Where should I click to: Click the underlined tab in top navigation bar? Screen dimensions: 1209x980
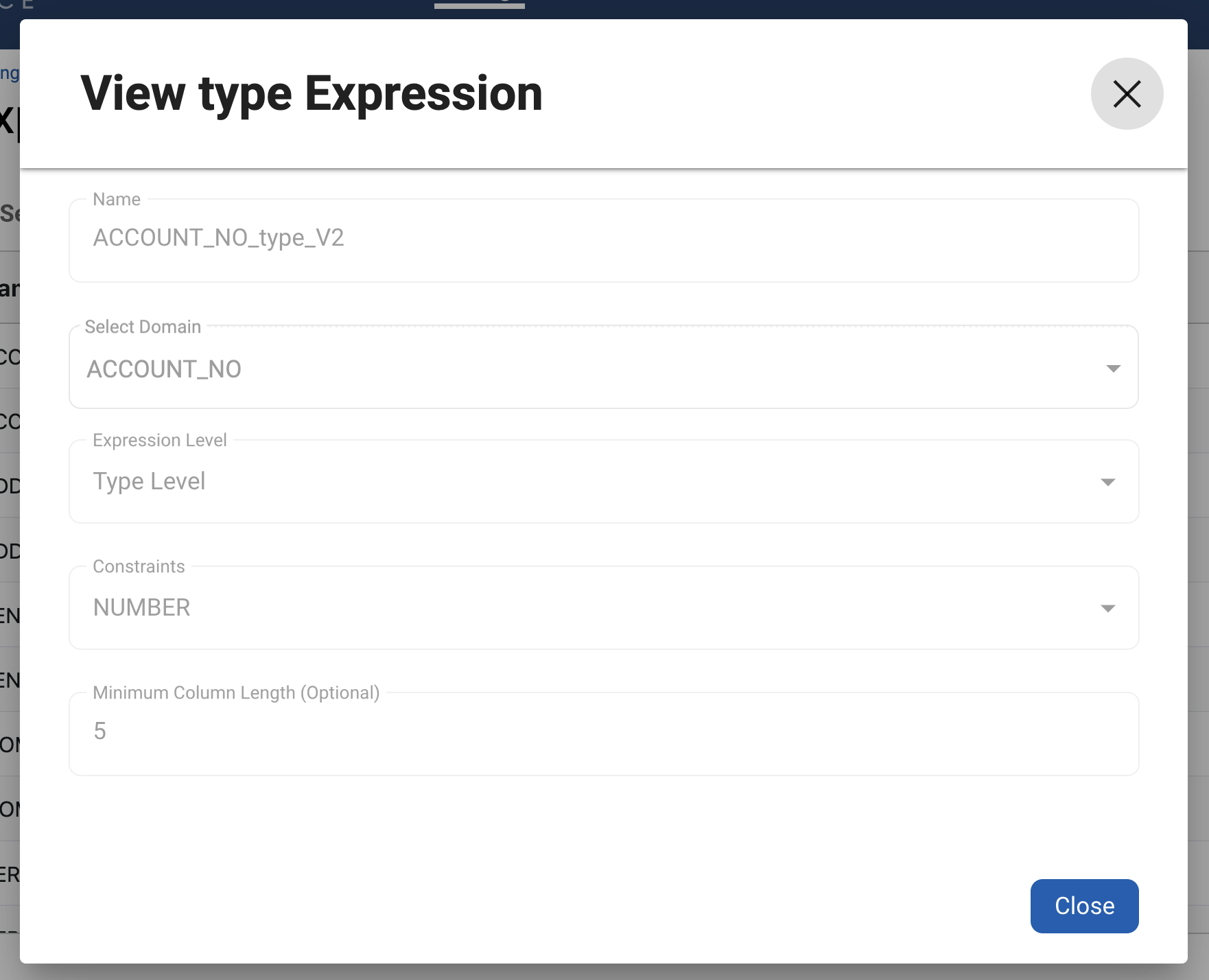tap(479, 4)
